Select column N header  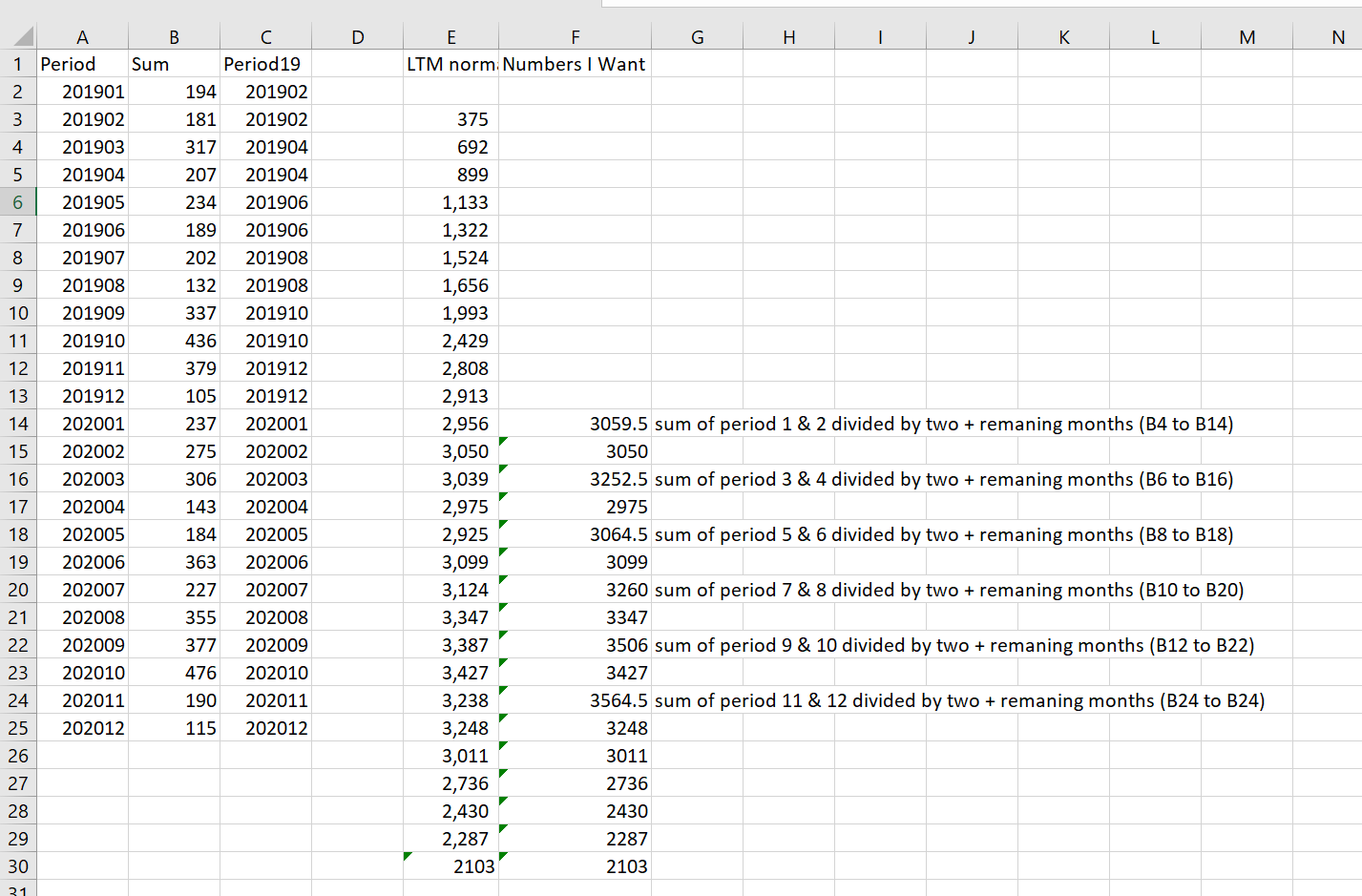click(x=1338, y=37)
